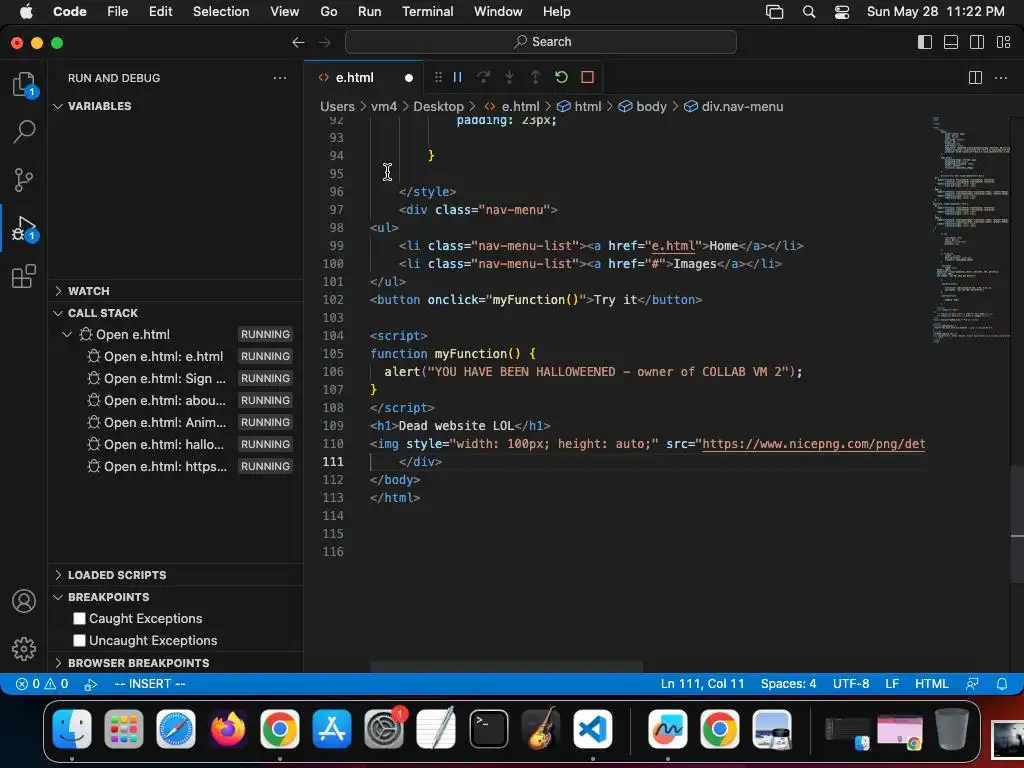Click the feedback icon in status bar
Image resolution: width=1024 pixels, height=768 pixels.
point(972,684)
